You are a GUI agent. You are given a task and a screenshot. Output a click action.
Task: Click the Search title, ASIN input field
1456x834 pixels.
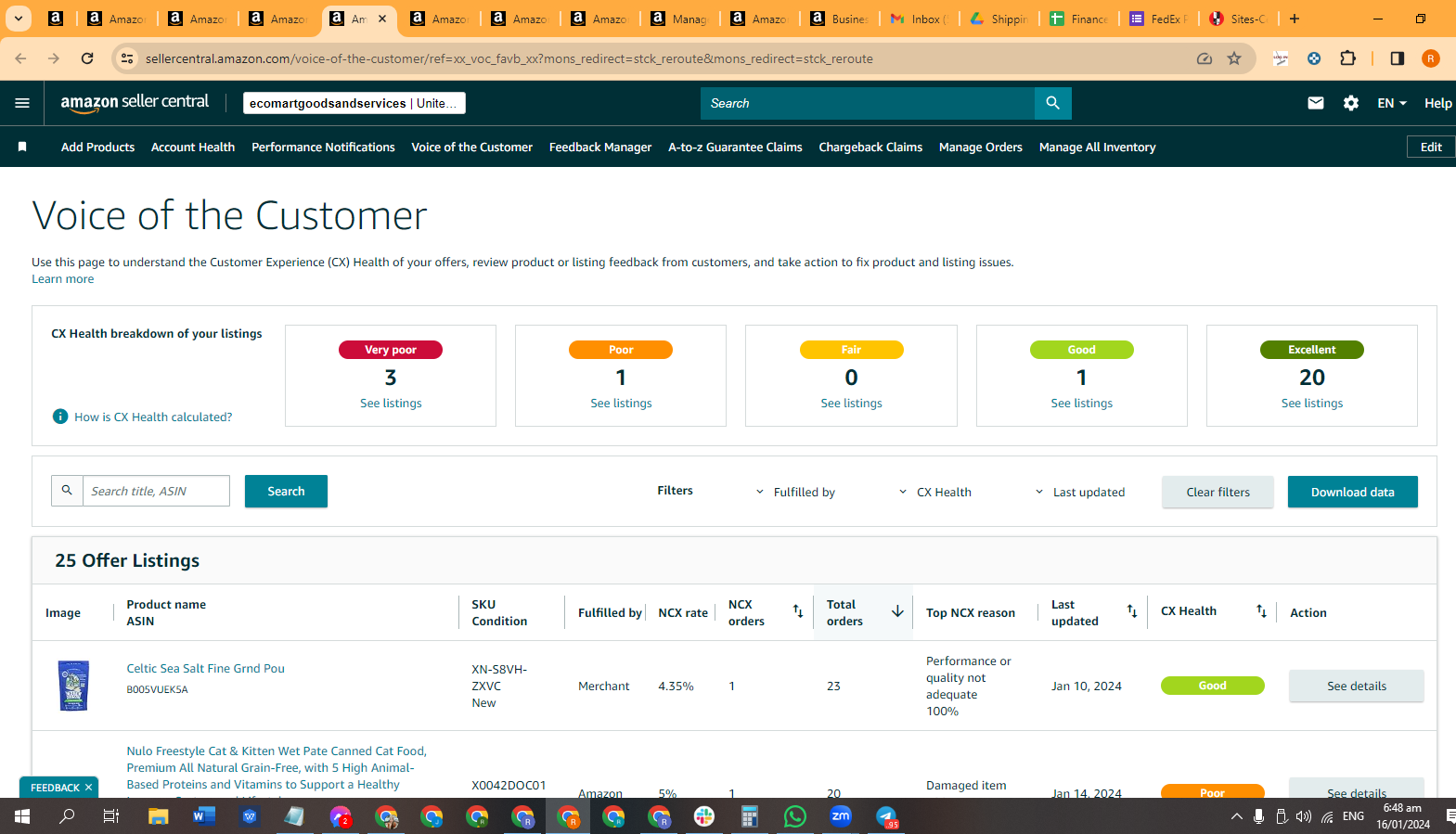click(156, 491)
